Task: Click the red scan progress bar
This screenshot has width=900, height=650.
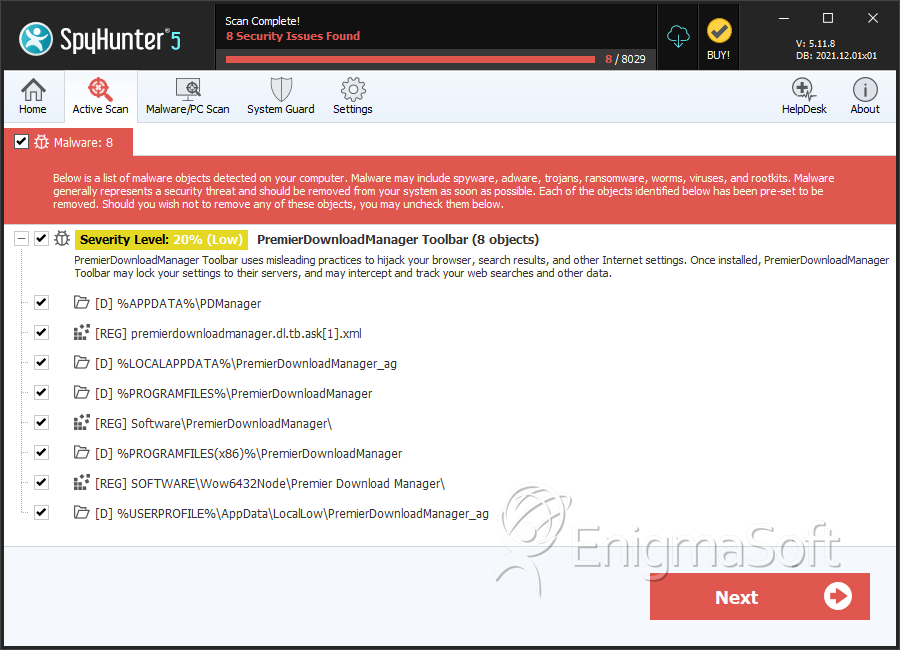Action: [410, 59]
